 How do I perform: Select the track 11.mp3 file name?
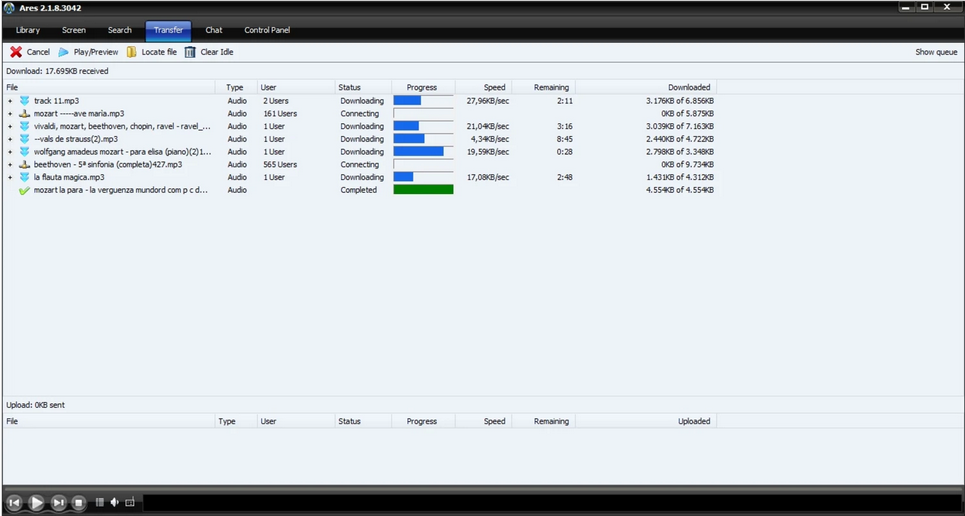(x=57, y=101)
